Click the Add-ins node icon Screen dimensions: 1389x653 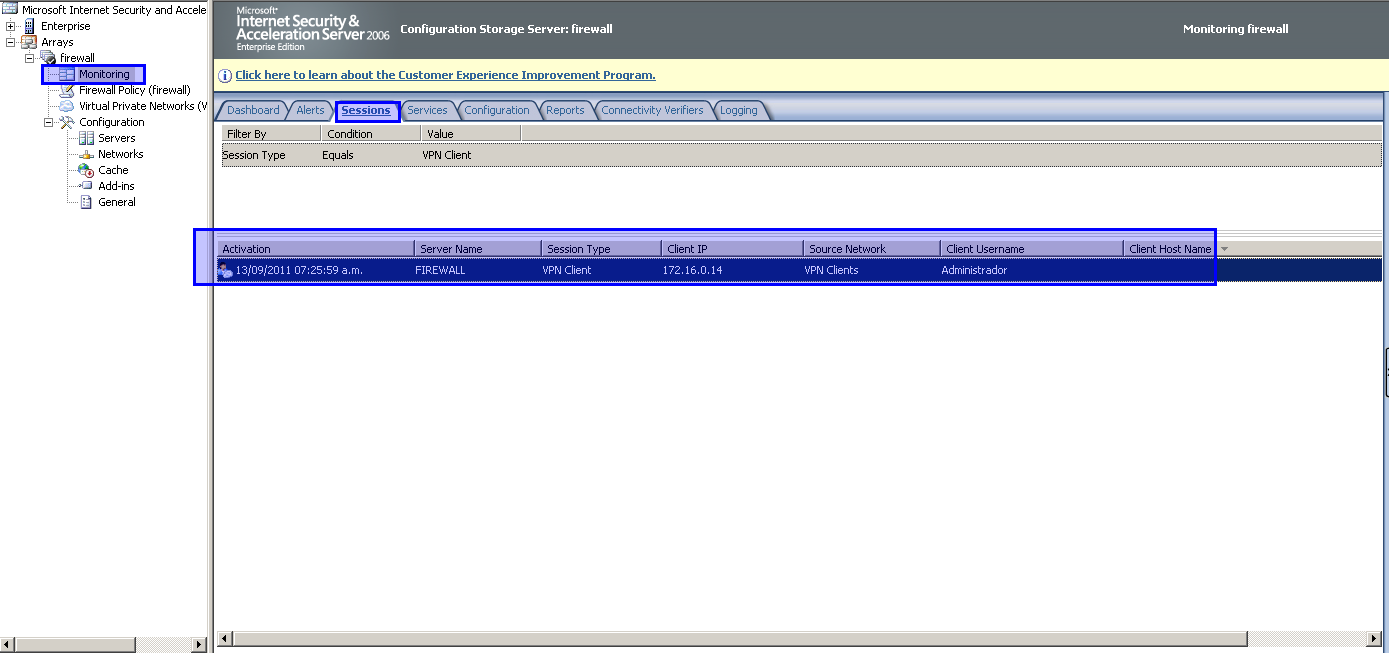coord(86,186)
